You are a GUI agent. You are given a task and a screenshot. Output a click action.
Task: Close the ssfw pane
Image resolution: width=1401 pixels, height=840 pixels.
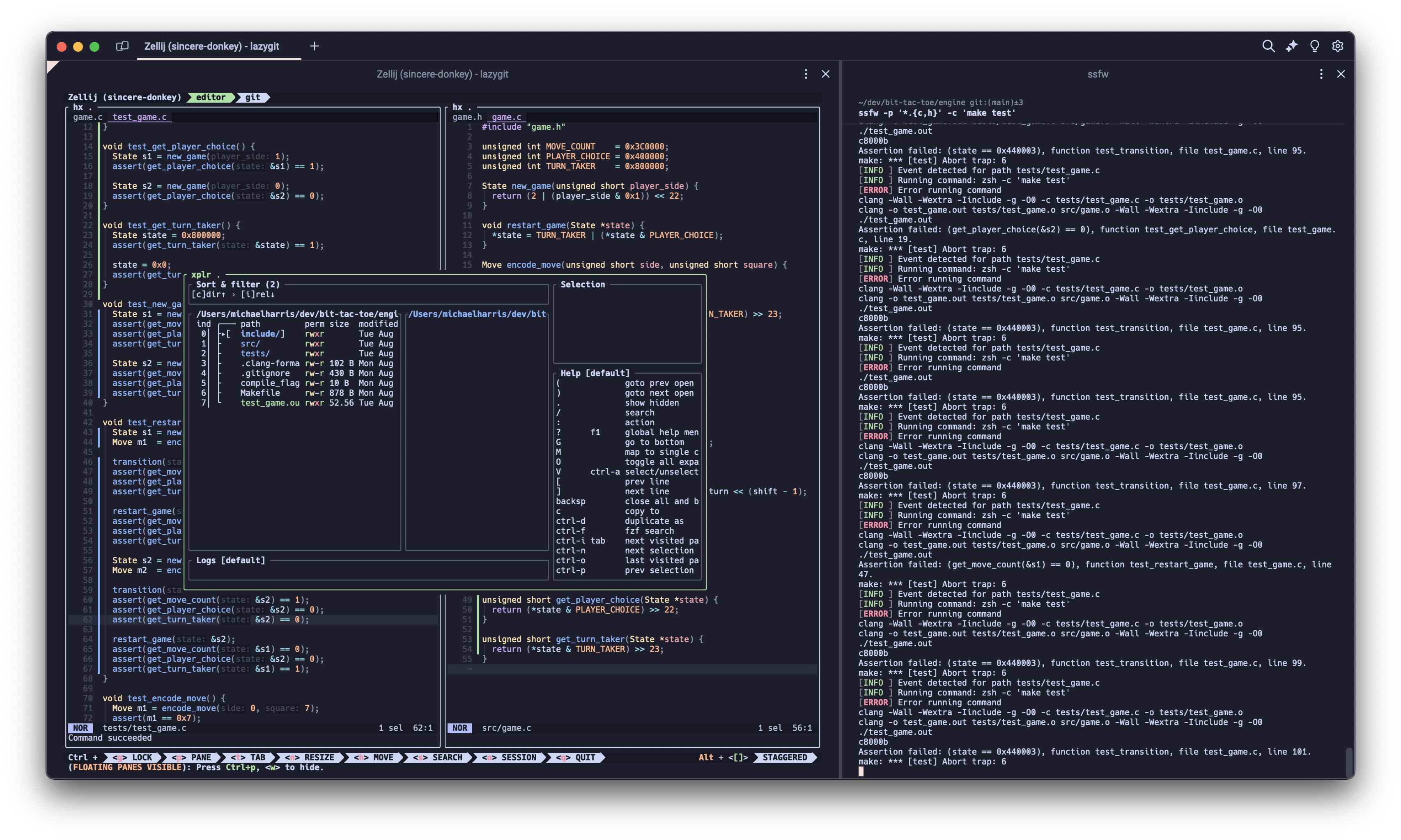pos(1340,74)
